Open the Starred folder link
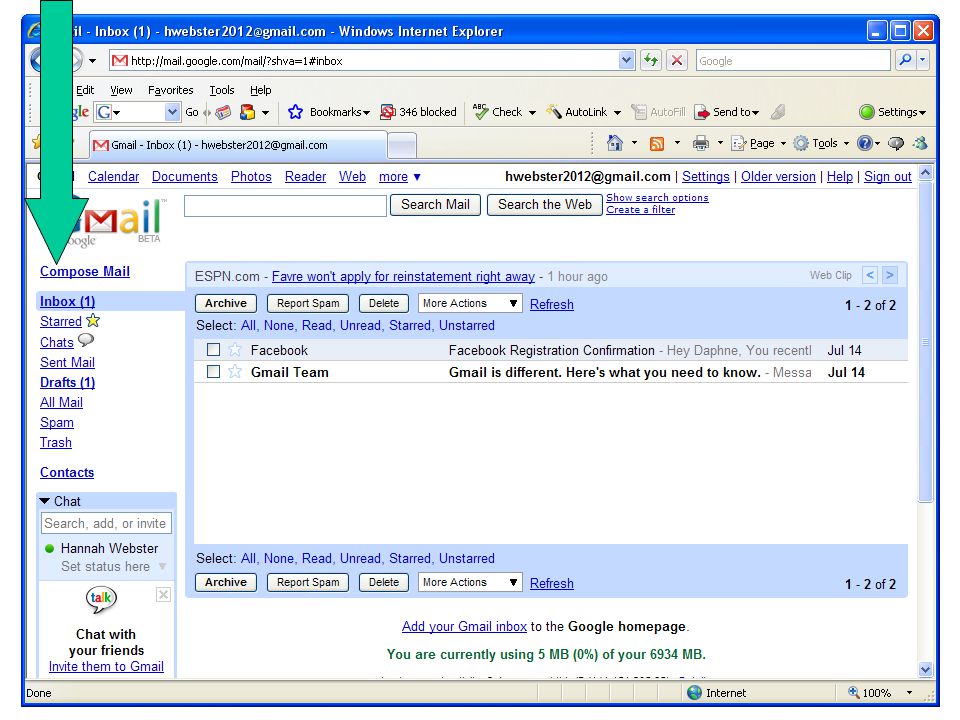This screenshot has width=960, height=720. pyautogui.click(x=61, y=321)
